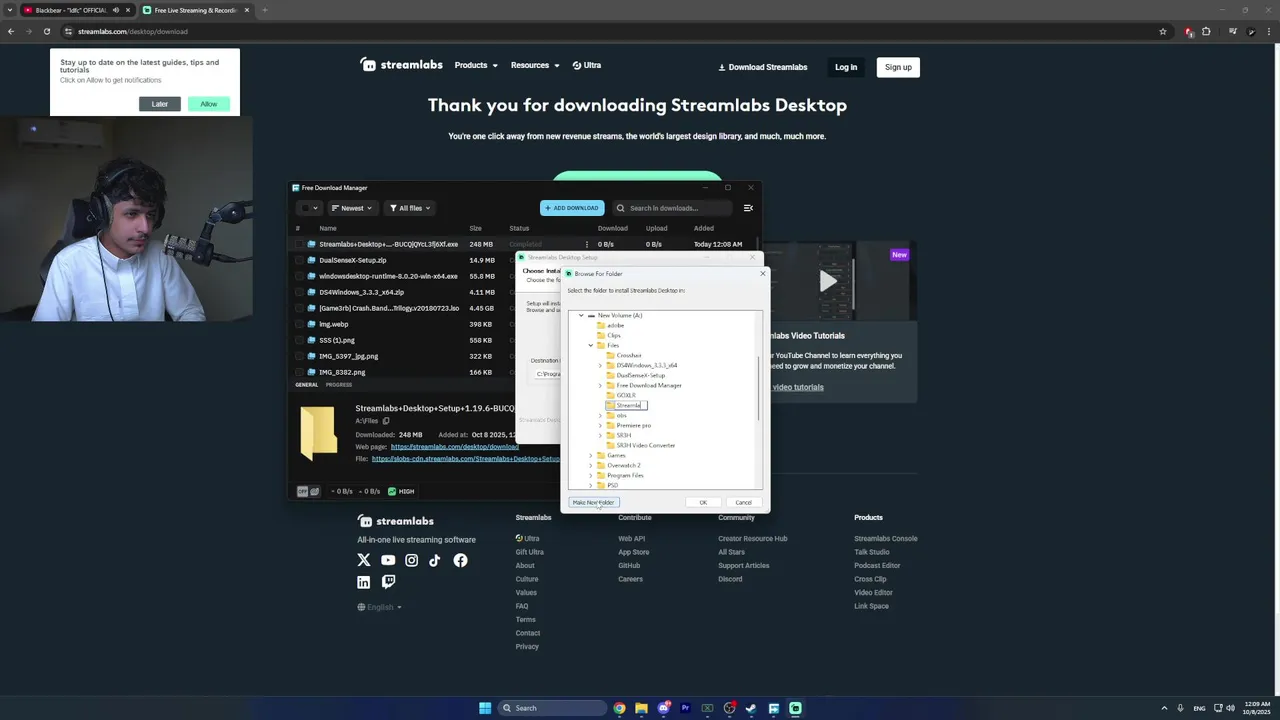Click Chrome extensions puzzle icon
Viewport: 1280px width, 720px height.
pyautogui.click(x=1206, y=31)
